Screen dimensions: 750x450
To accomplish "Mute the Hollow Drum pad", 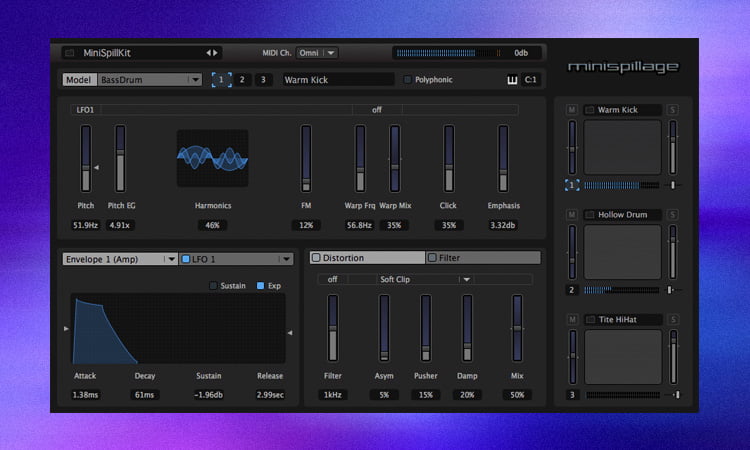I will [x=572, y=214].
